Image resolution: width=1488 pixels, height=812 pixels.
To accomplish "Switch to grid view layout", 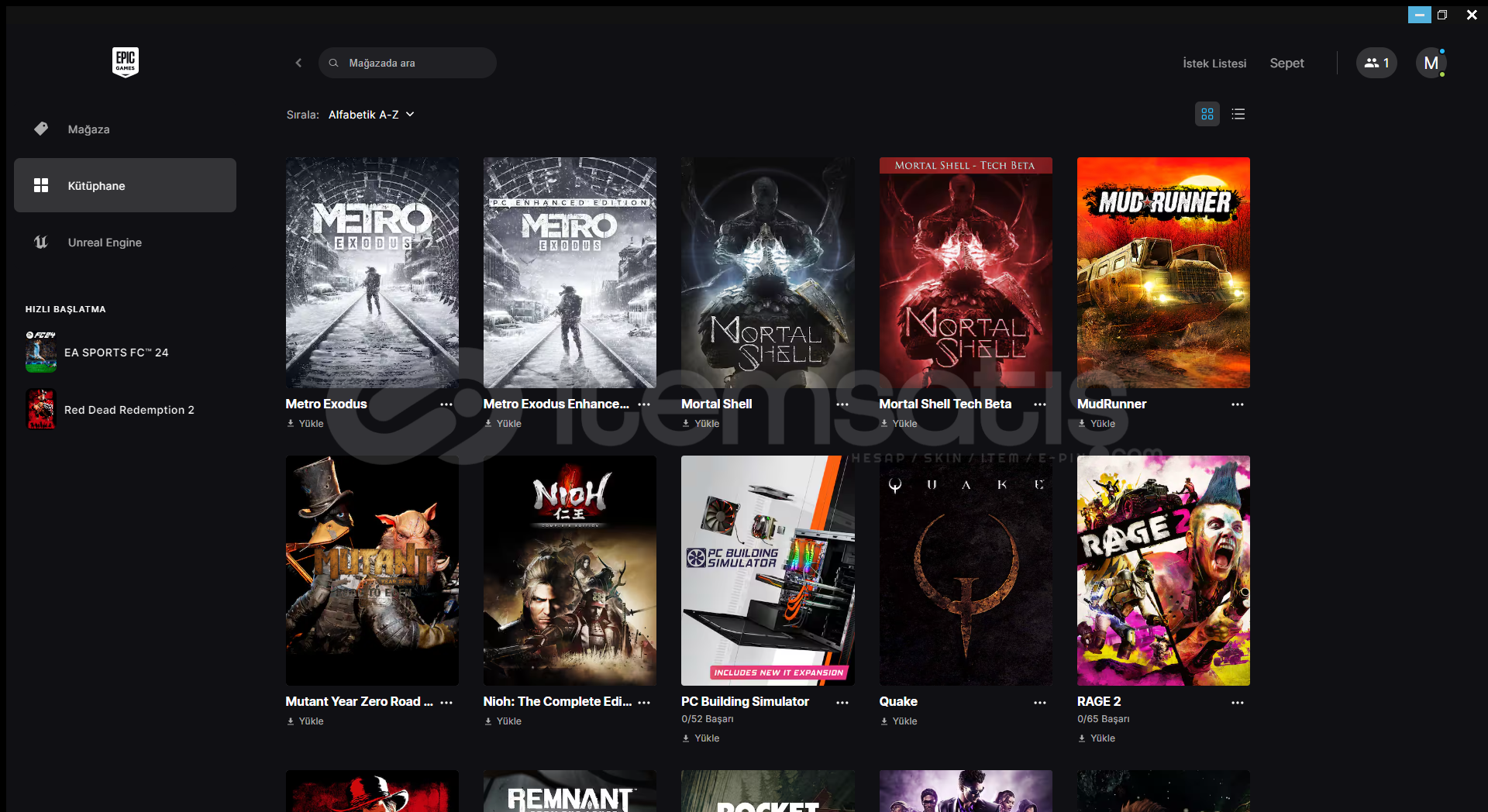I will [1207, 114].
